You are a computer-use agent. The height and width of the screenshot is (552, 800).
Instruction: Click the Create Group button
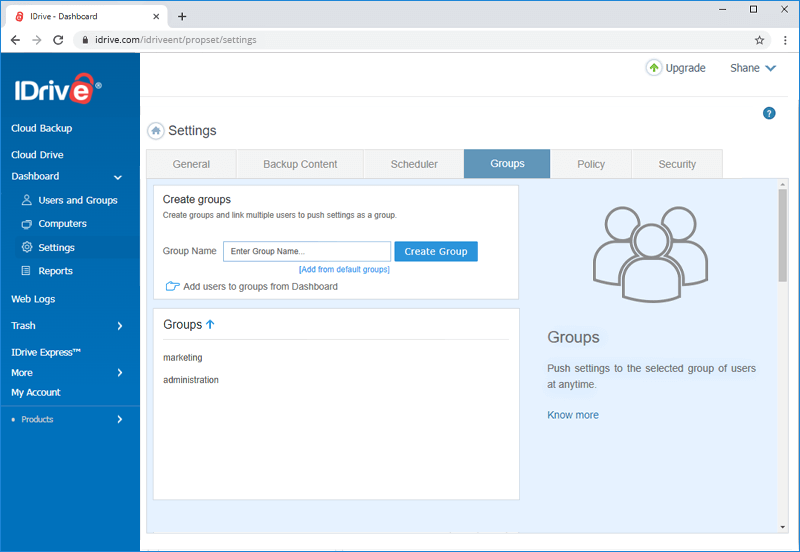tap(436, 252)
